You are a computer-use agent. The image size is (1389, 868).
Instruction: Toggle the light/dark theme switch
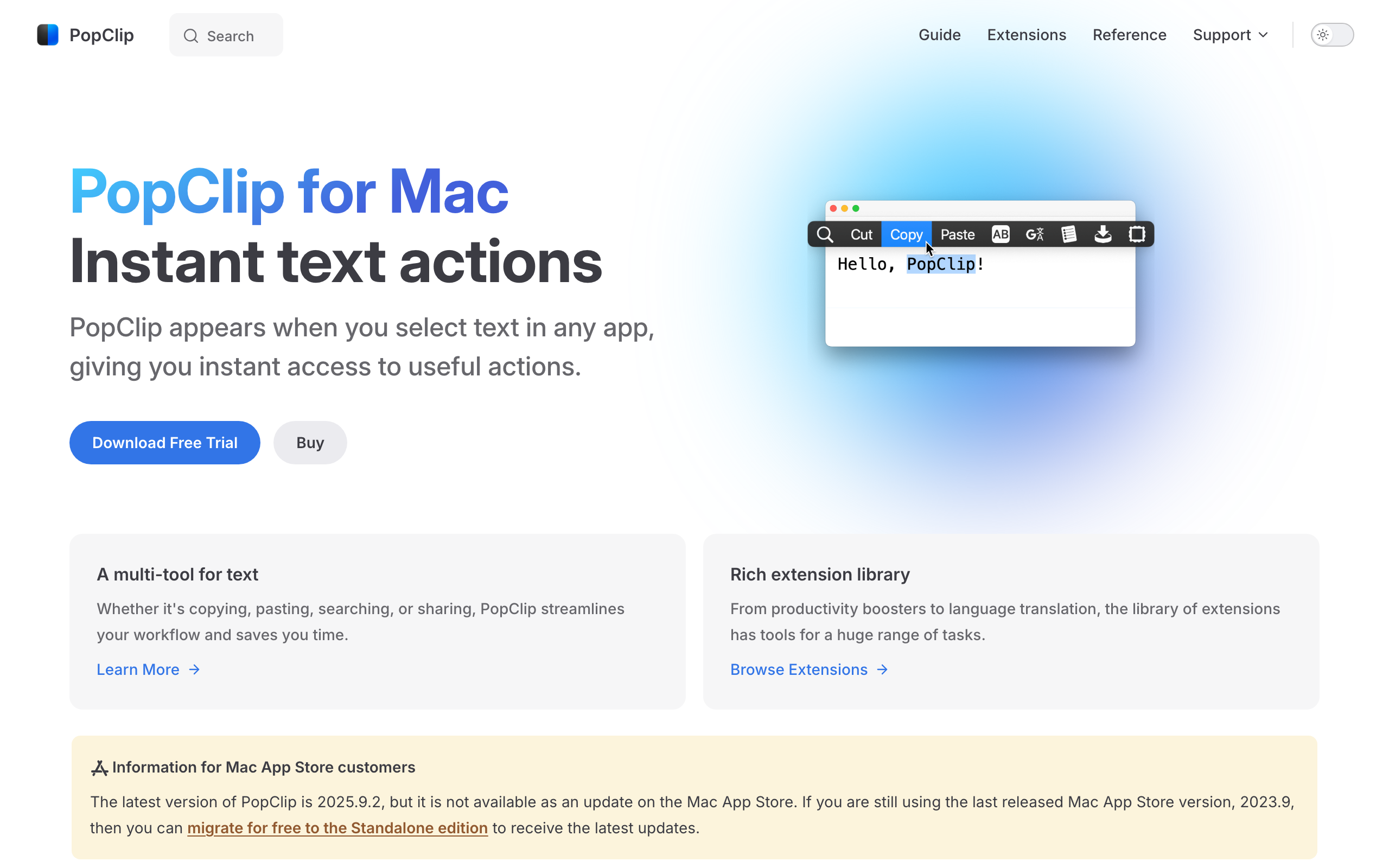click(1332, 34)
